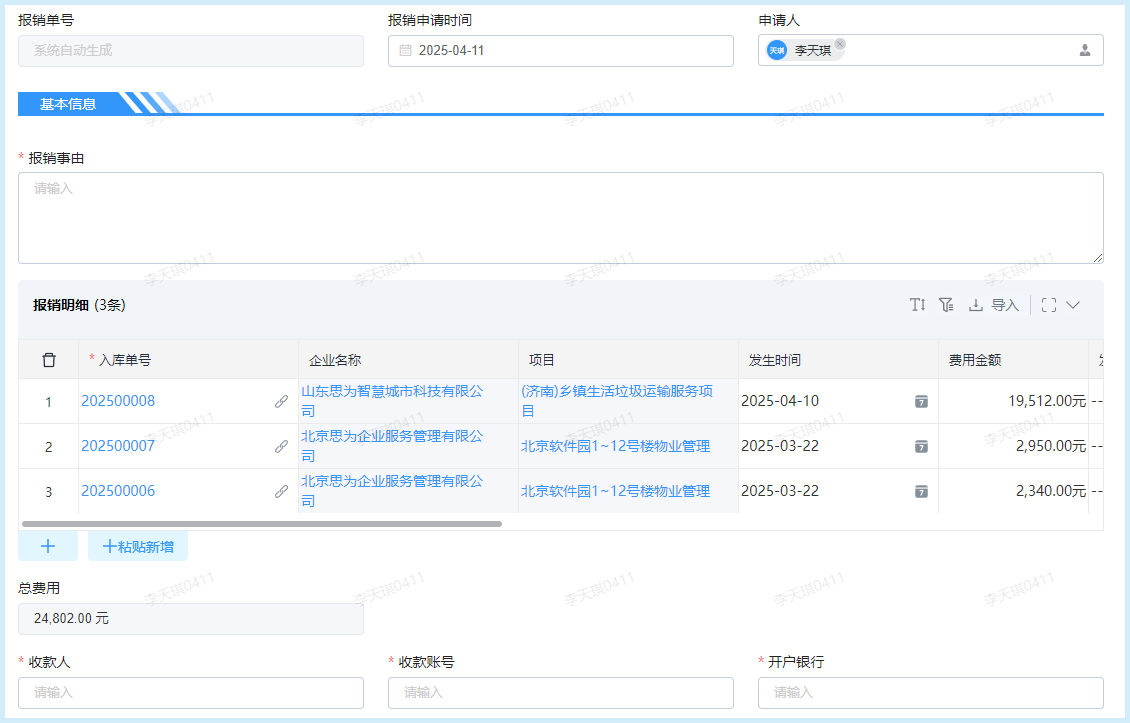
Task: Click the 粘贴新增 paste-add button
Action: [137, 545]
